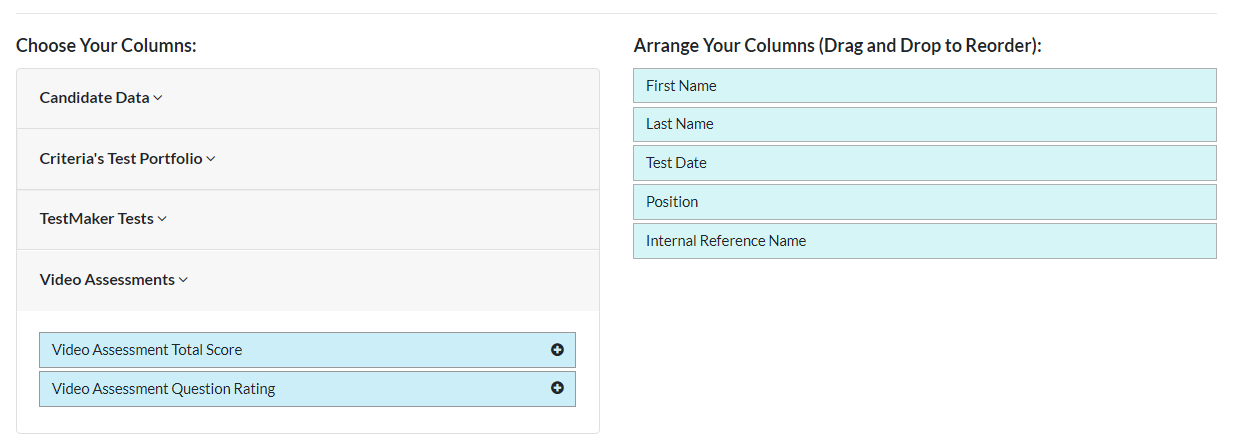1233x447 pixels.
Task: Select the Last Name arranged column
Action: click(925, 124)
